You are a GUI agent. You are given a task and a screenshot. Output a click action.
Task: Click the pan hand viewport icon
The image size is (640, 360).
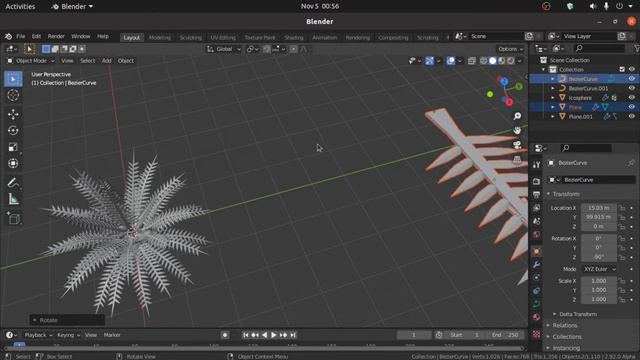coord(517,131)
